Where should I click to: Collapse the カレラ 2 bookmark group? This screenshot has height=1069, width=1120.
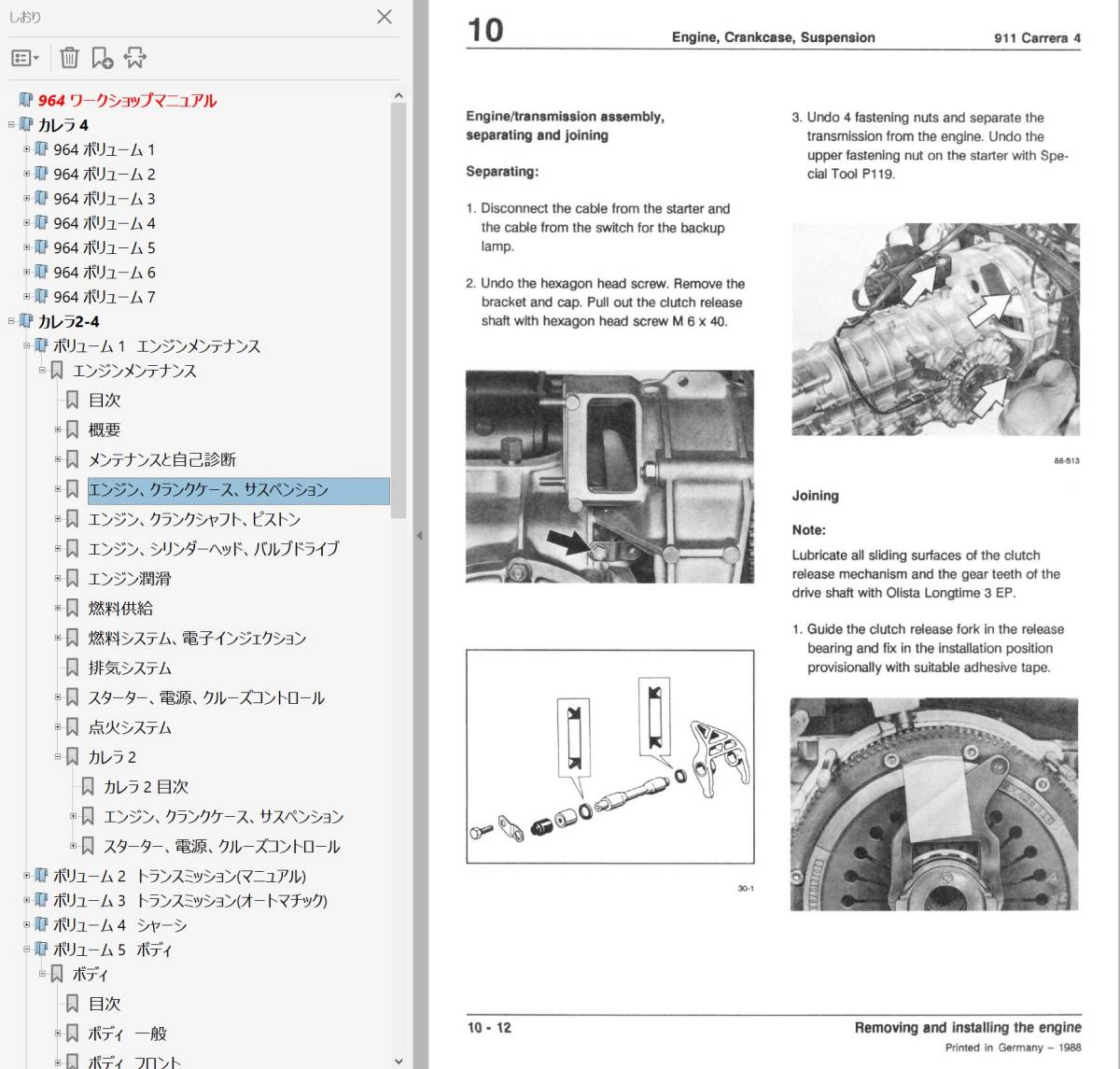pyautogui.click(x=58, y=757)
